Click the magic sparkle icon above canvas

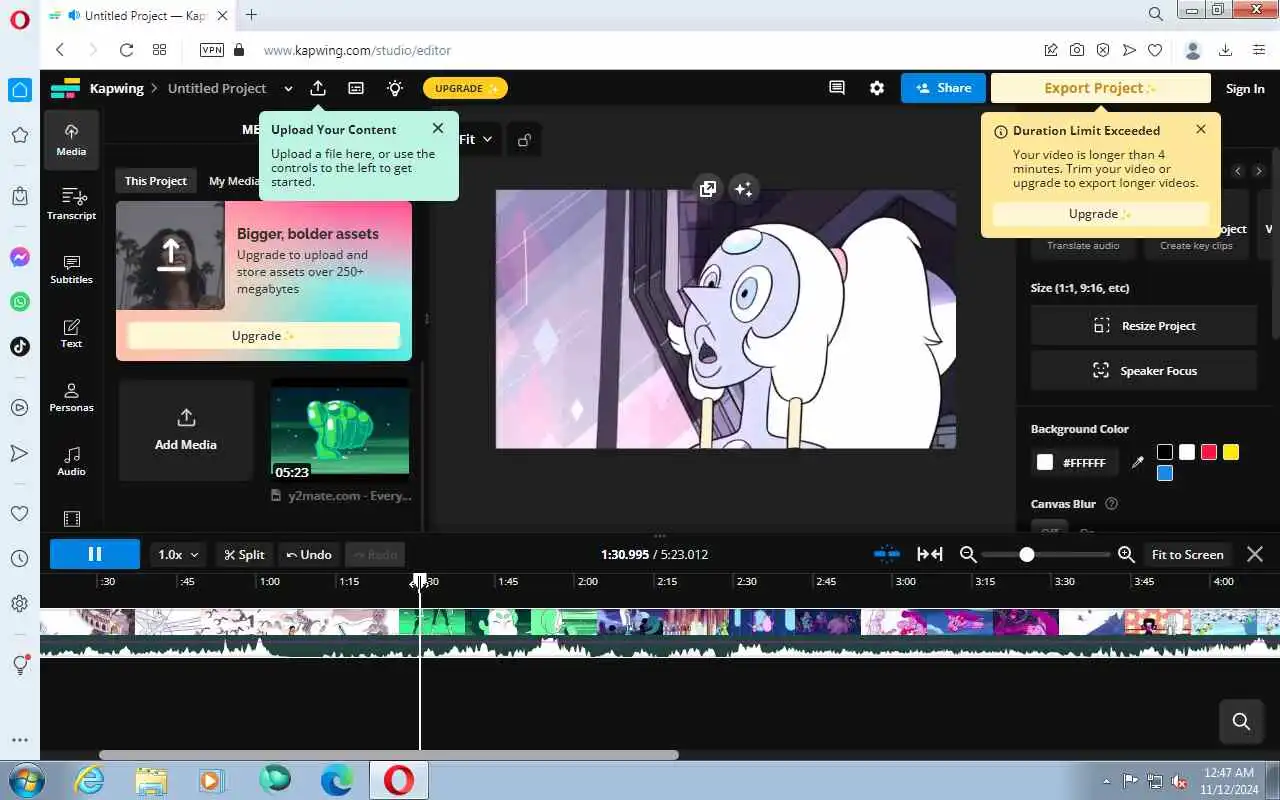[743, 189]
